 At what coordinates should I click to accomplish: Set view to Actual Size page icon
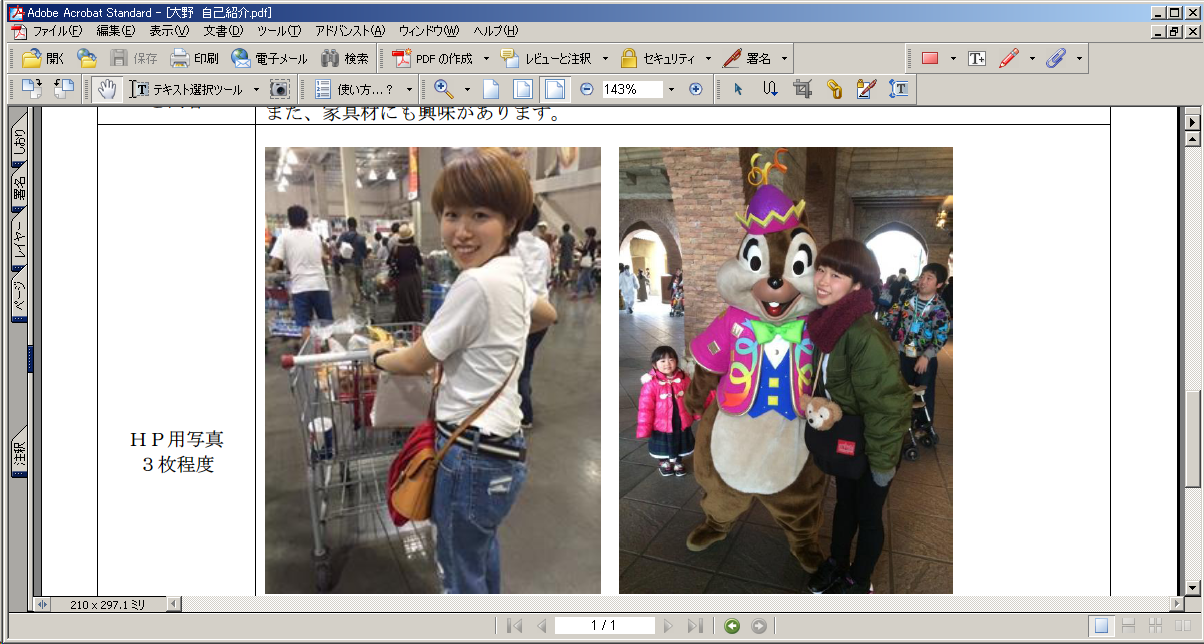pos(491,89)
